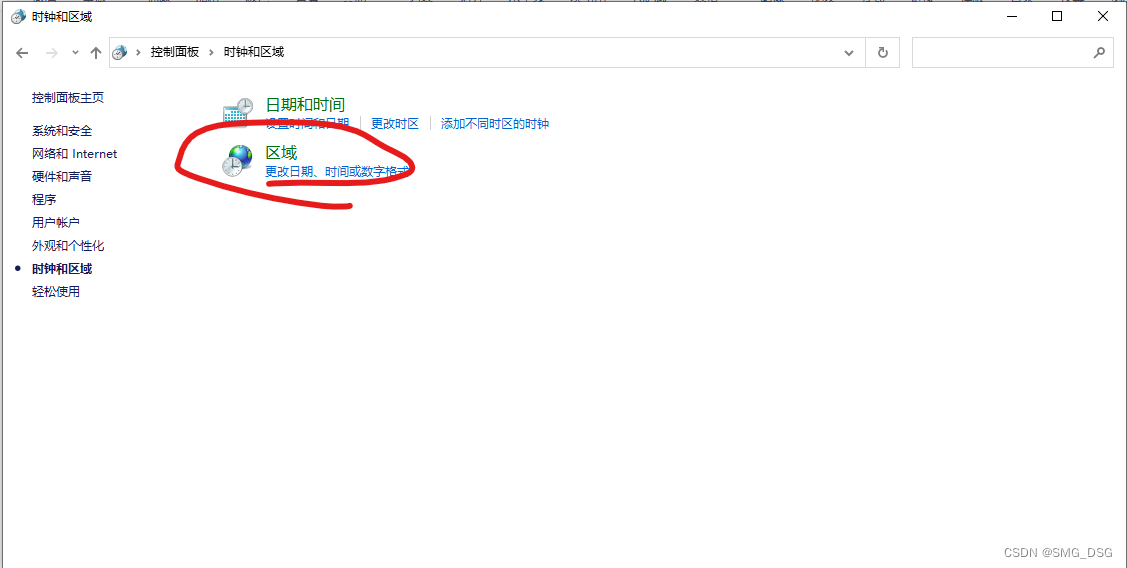Click 控制面板 in the address breadcrumb

click(x=175, y=52)
